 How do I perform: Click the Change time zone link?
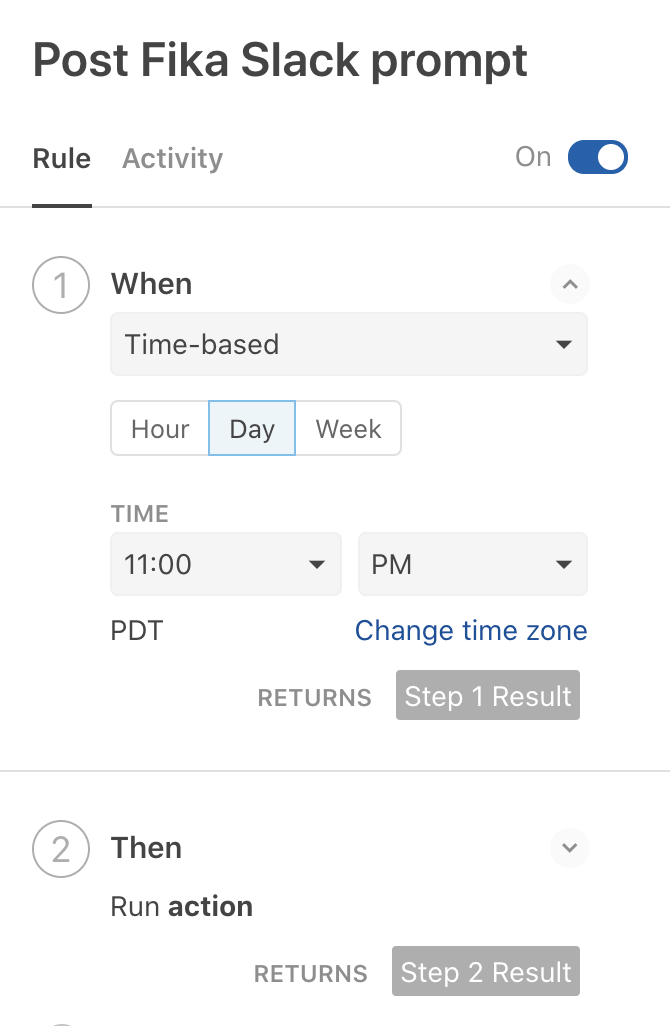click(x=471, y=631)
